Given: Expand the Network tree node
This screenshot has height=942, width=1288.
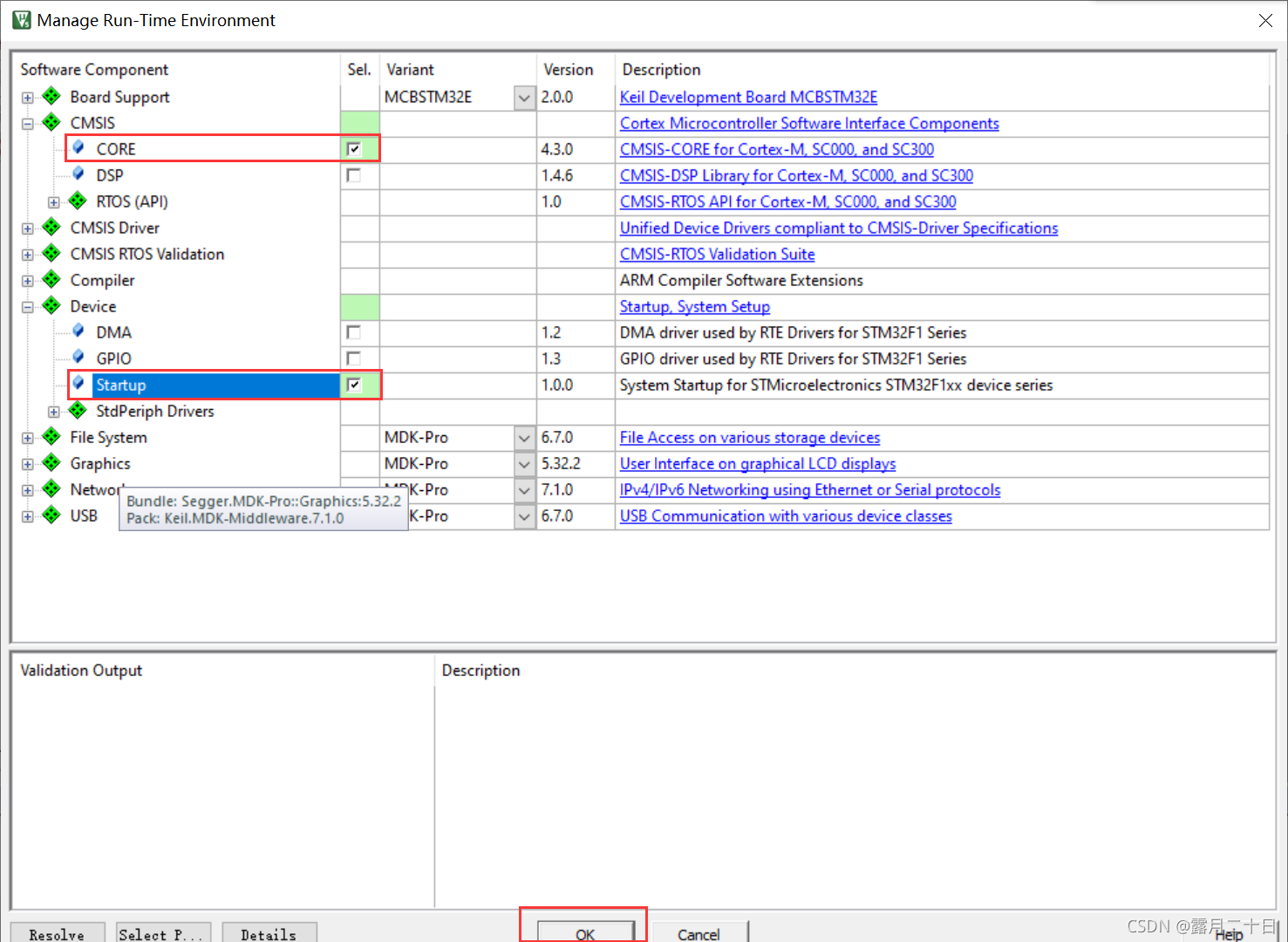Looking at the screenshot, I should coord(28,490).
